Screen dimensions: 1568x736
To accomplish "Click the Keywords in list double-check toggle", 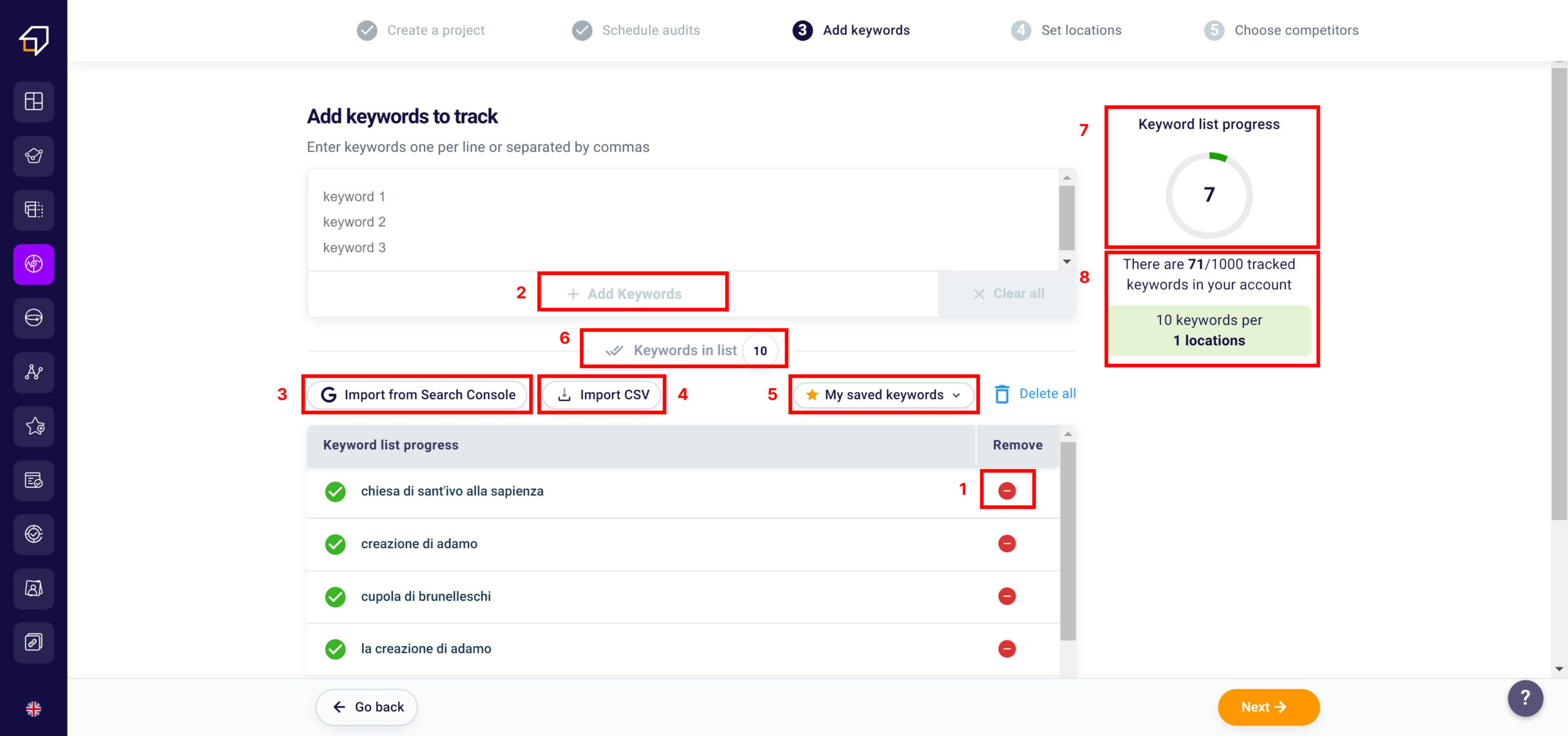I will (614, 350).
